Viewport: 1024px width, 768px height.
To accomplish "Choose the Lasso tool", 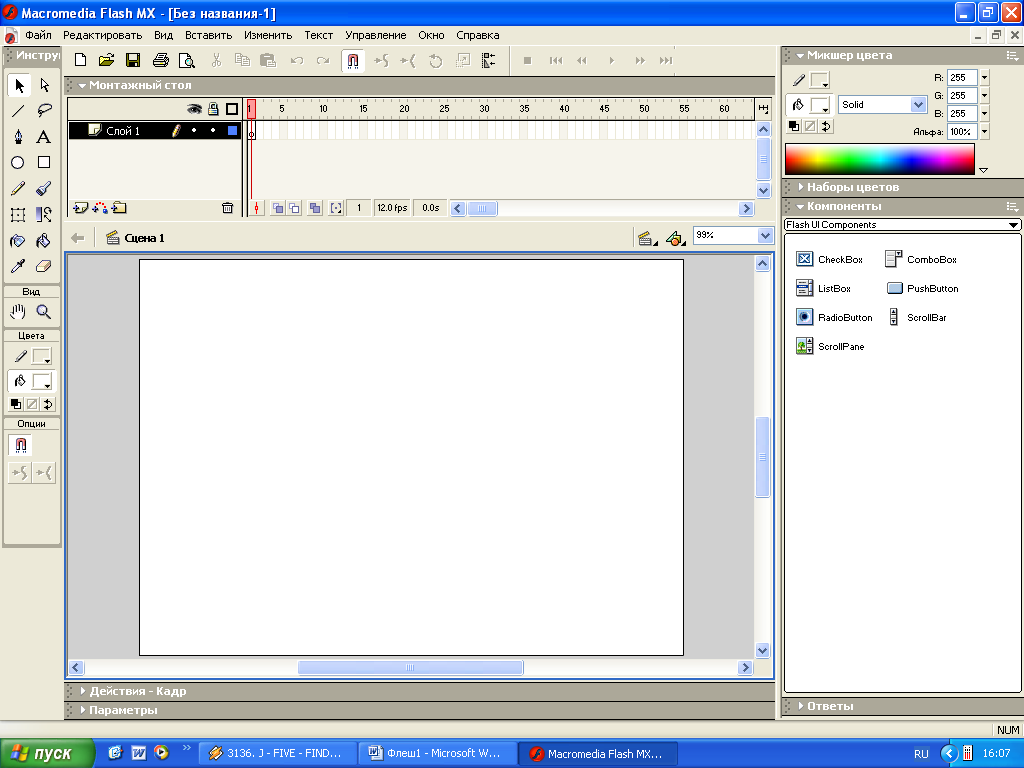I will click(x=44, y=111).
